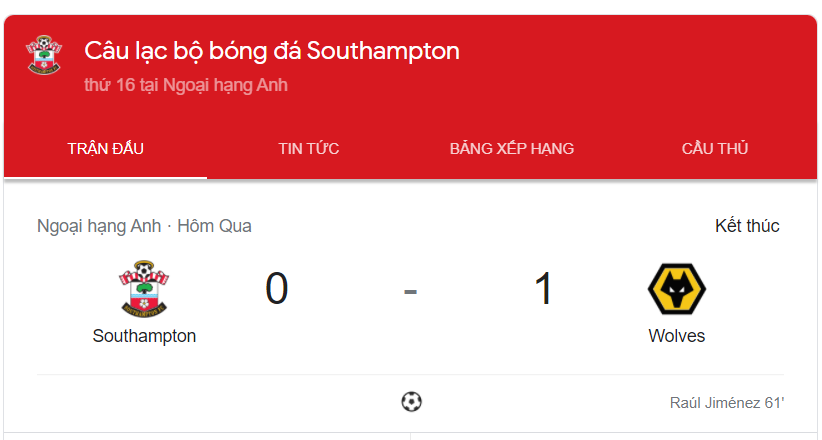Click the subtitle thứ 16 tại Ngoại hạng Anh
Image resolution: width=822 pixels, height=440 pixels.
[x=186, y=85]
